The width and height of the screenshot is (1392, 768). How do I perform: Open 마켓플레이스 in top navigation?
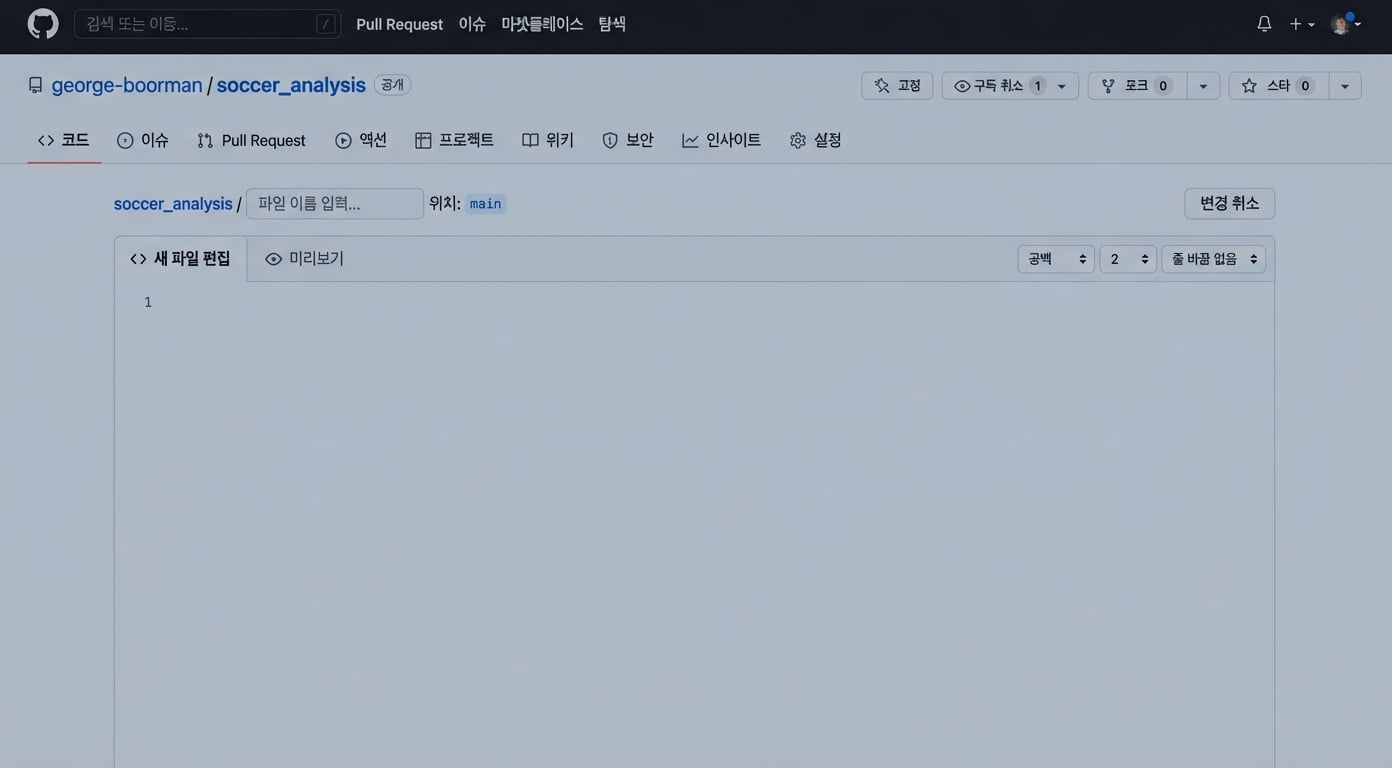click(542, 24)
